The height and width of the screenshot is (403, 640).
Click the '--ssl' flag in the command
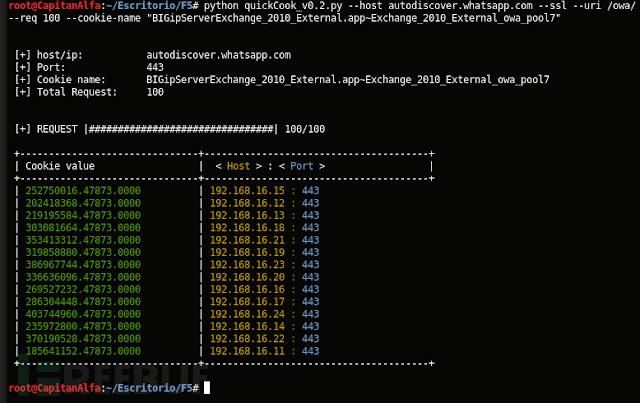tap(553, 6)
